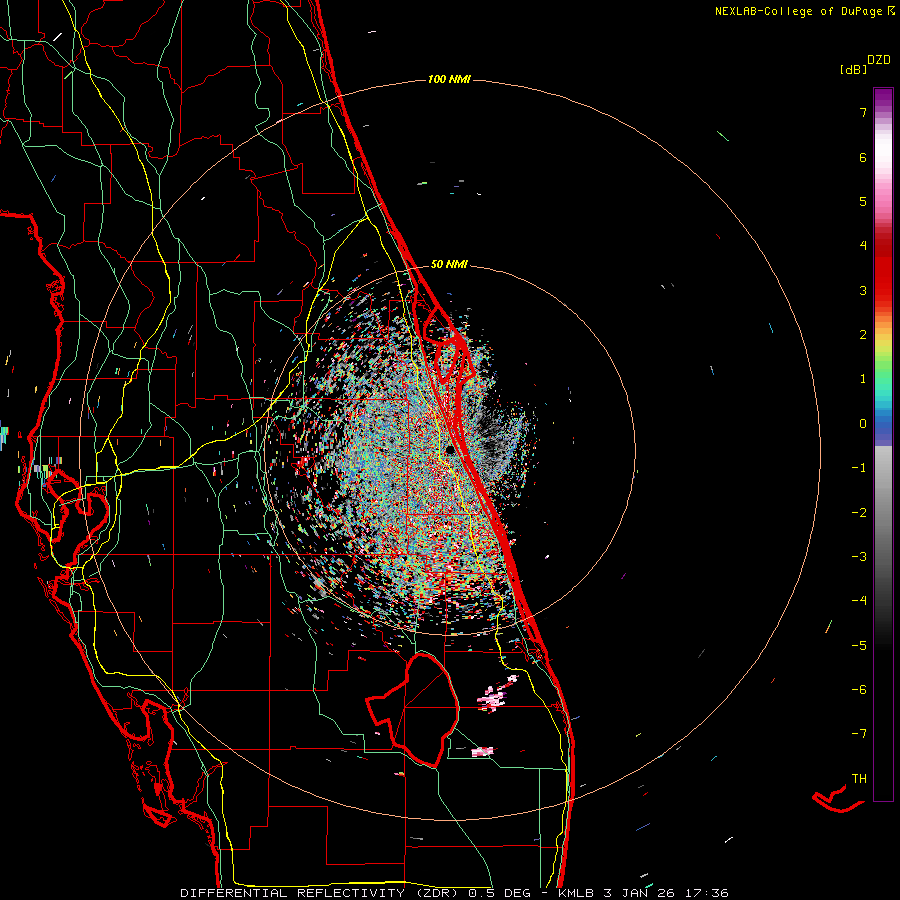Click the 6 value on the dB scale
The height and width of the screenshot is (900, 900).
[x=863, y=157]
